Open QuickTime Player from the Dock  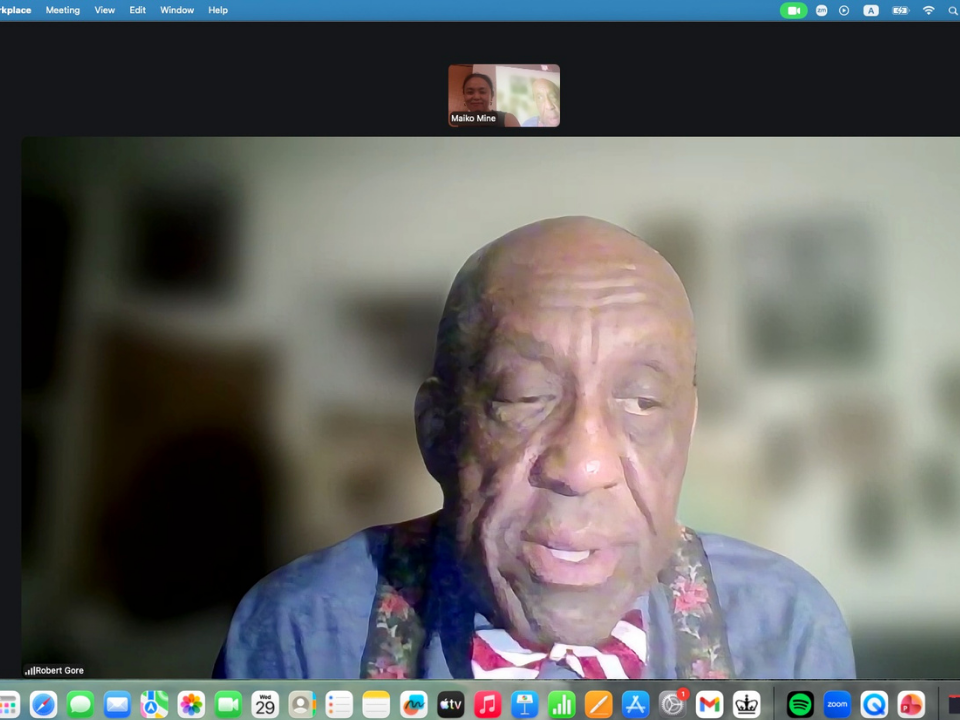point(874,705)
